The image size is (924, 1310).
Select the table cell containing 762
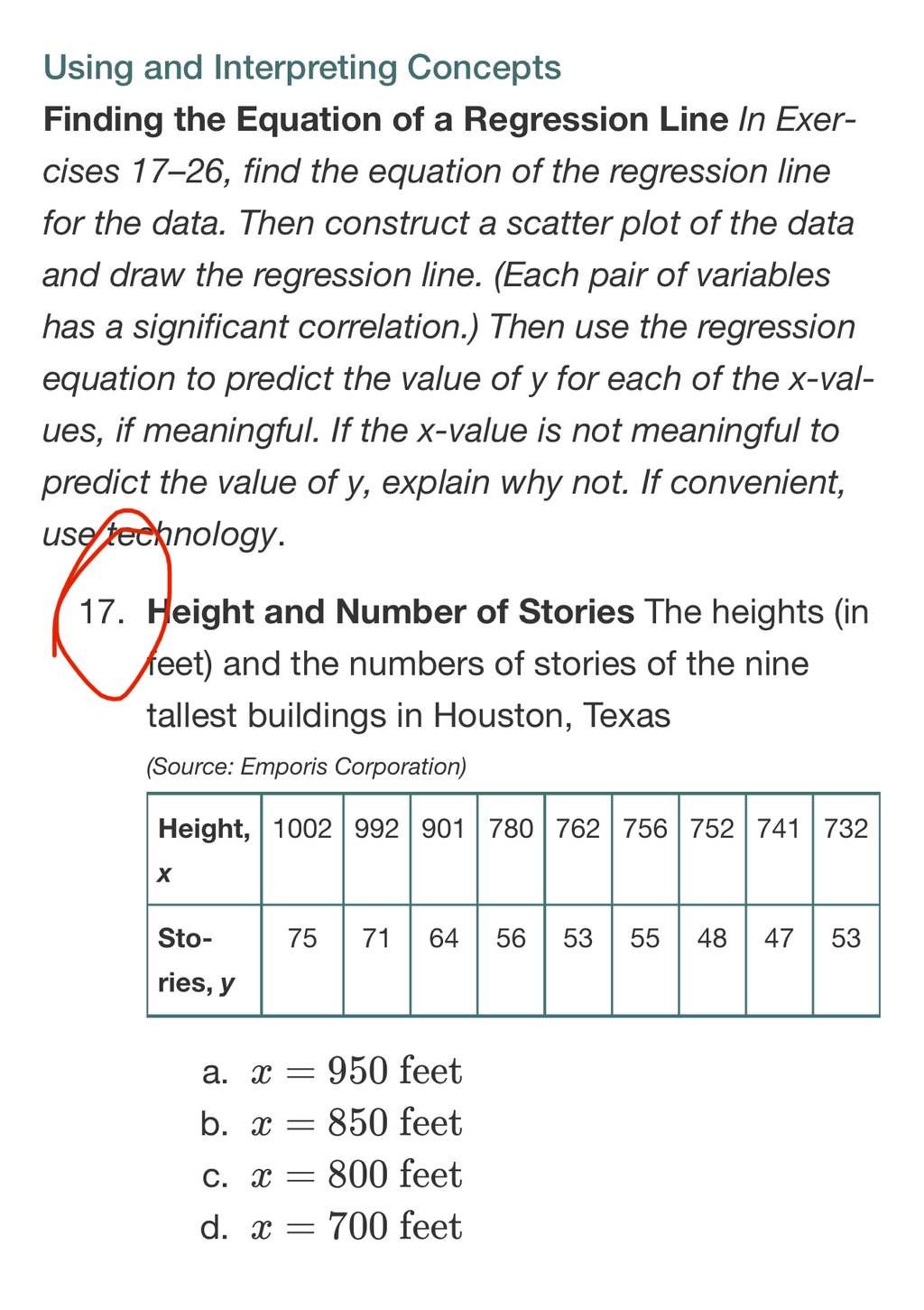(x=577, y=850)
